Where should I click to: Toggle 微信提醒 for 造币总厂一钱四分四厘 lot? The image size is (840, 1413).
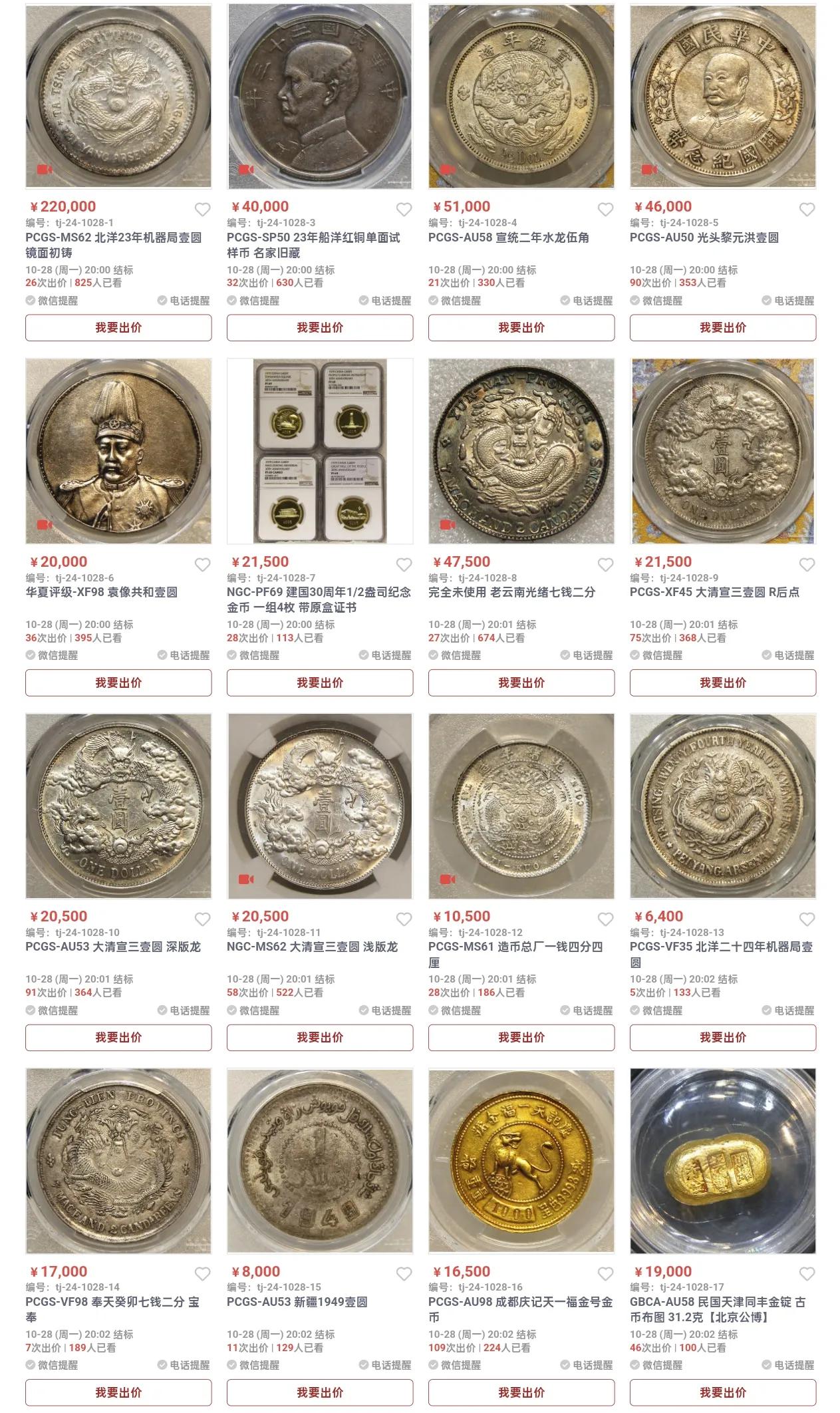pyautogui.click(x=455, y=1011)
